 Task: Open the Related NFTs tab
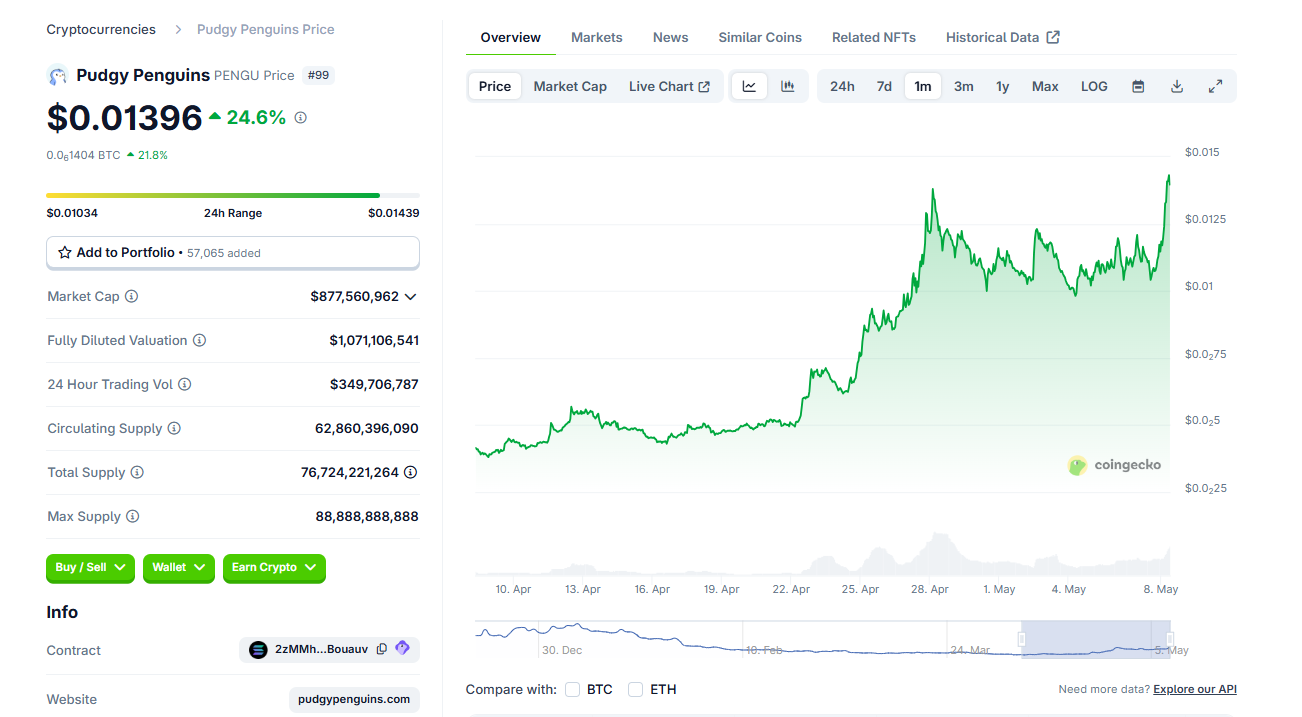click(874, 38)
